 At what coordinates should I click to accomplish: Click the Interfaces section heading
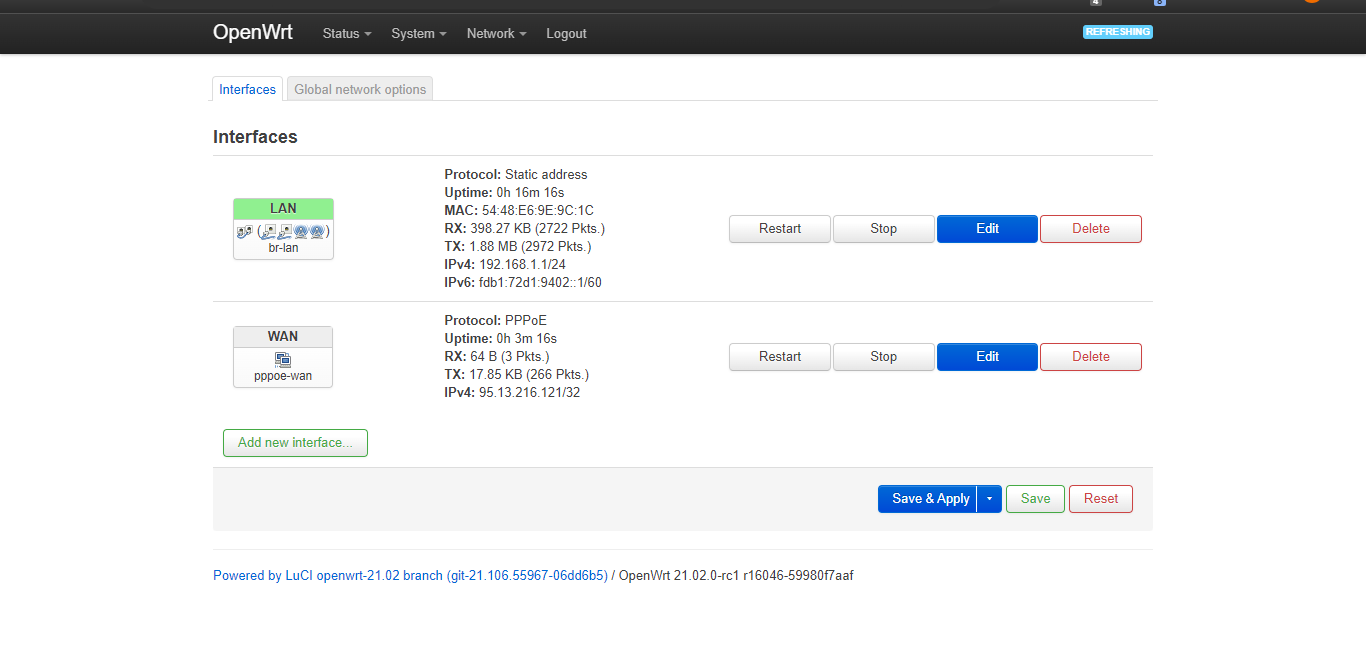point(255,137)
